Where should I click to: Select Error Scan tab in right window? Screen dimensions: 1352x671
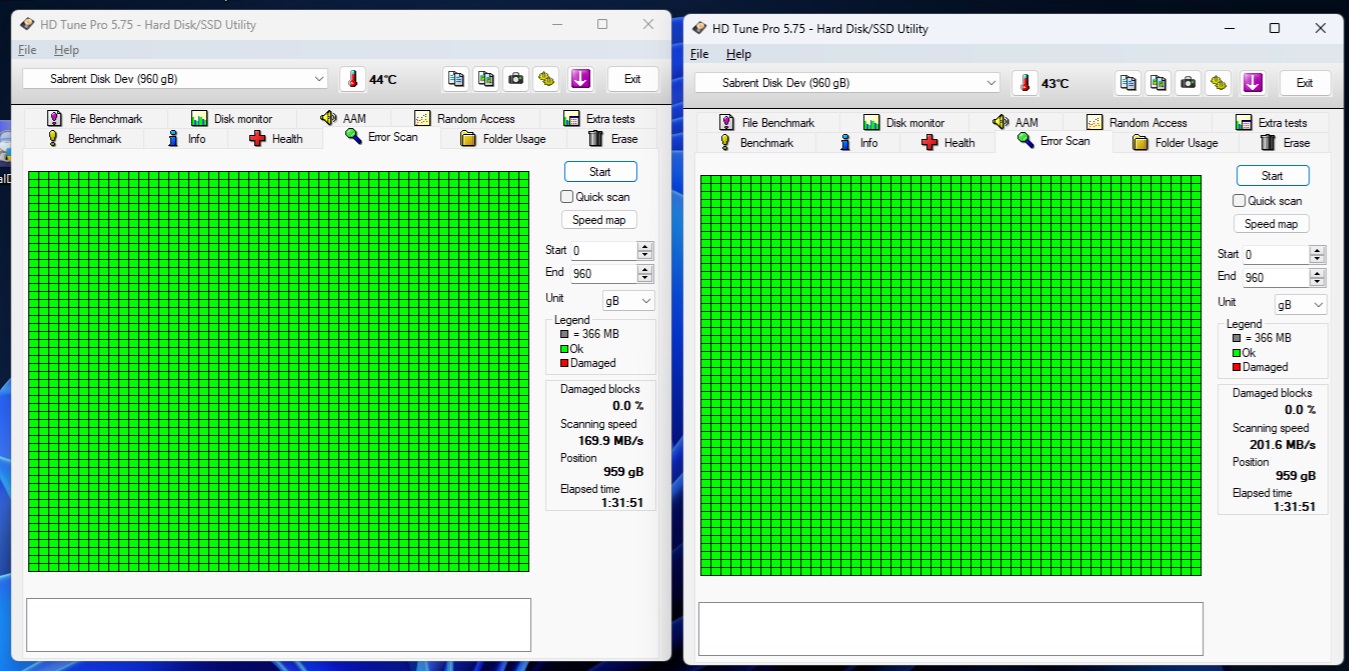click(x=1054, y=141)
